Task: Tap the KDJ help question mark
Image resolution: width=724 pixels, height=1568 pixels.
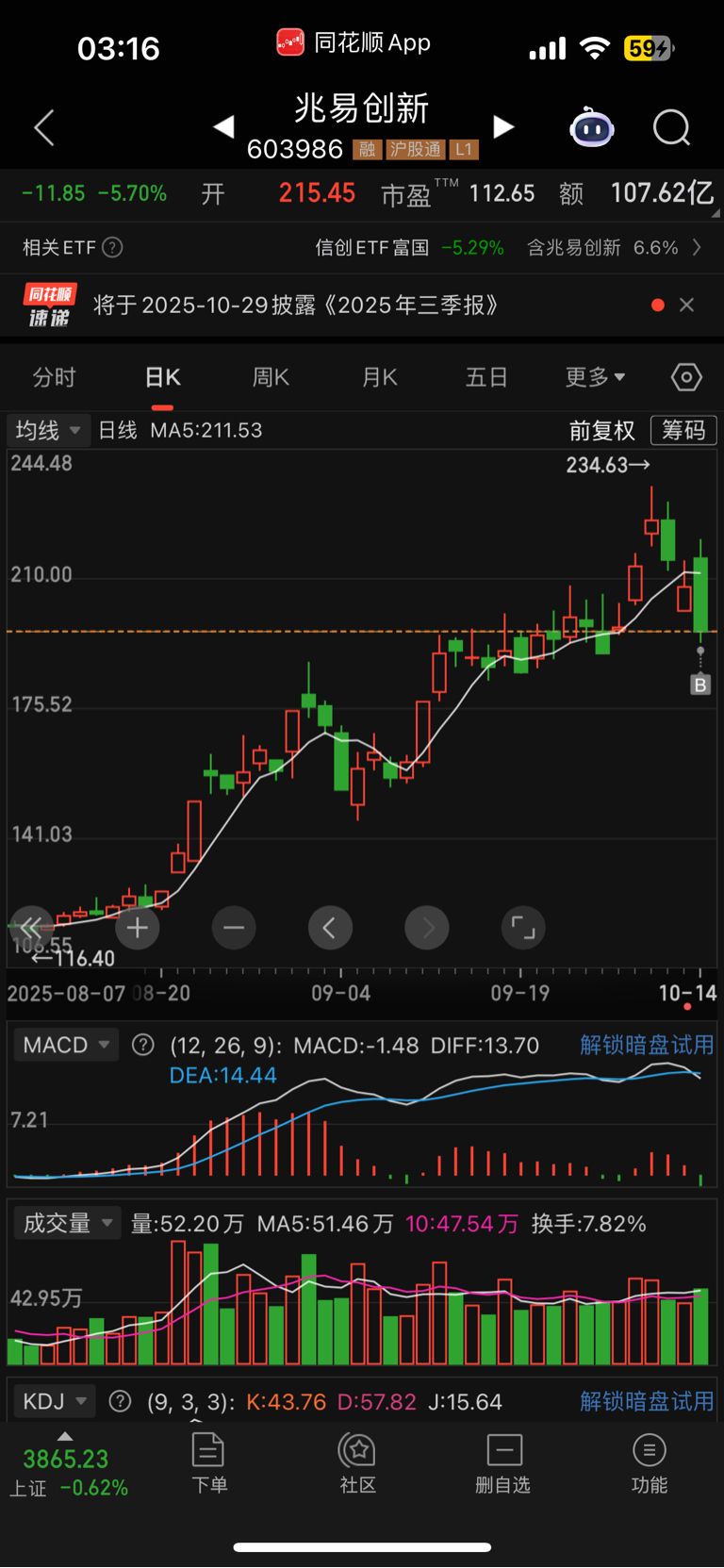Action: [120, 1401]
